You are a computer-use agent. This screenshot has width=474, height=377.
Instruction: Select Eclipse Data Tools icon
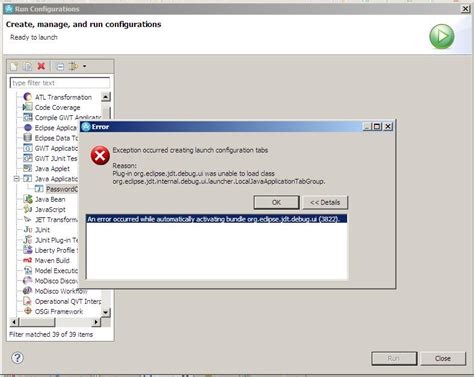click(28, 138)
